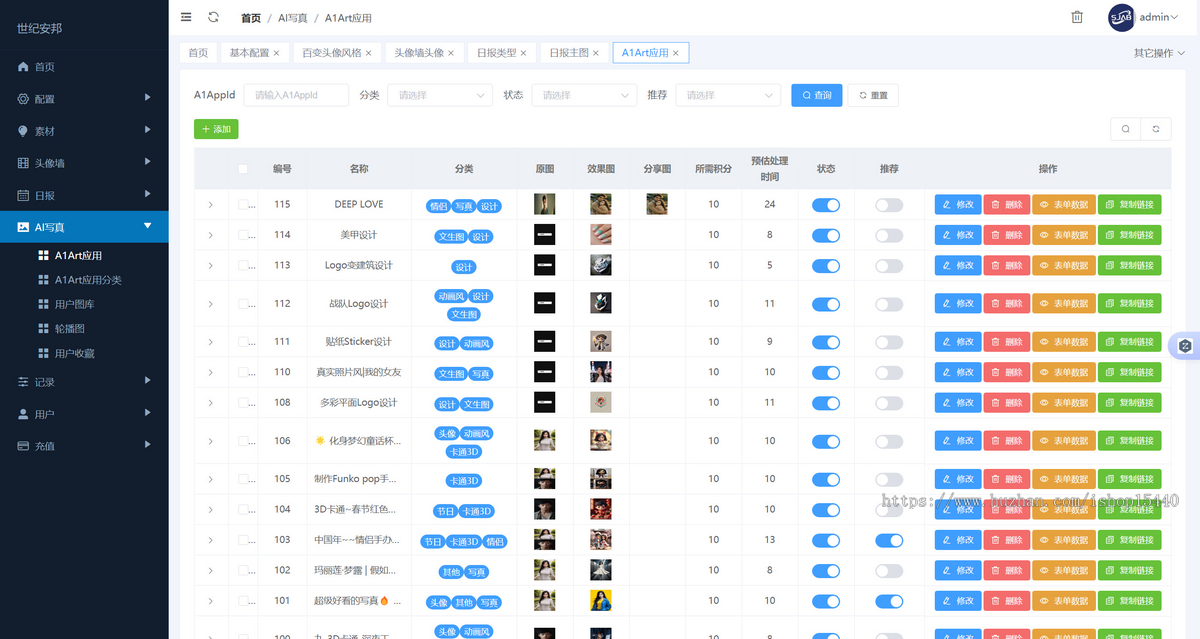Screen dimensions: 1200x639
Task: Click the 配置 gear icon in sidebar
Action: coord(23,99)
